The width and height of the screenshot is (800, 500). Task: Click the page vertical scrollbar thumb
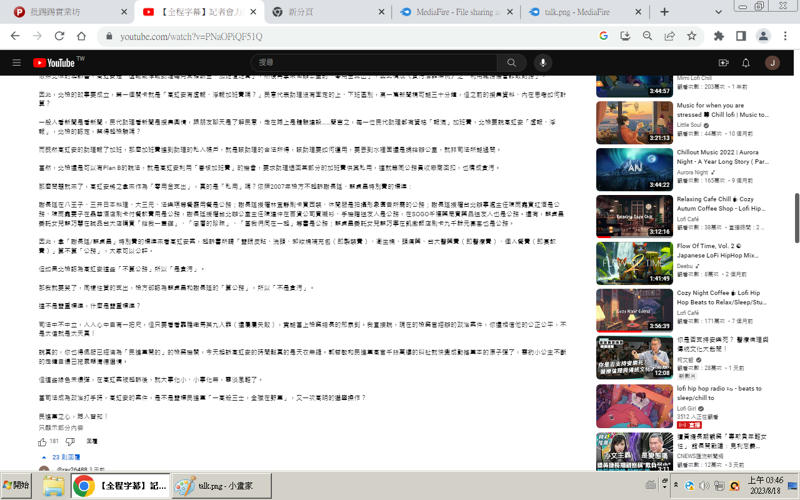pyautogui.click(x=796, y=218)
